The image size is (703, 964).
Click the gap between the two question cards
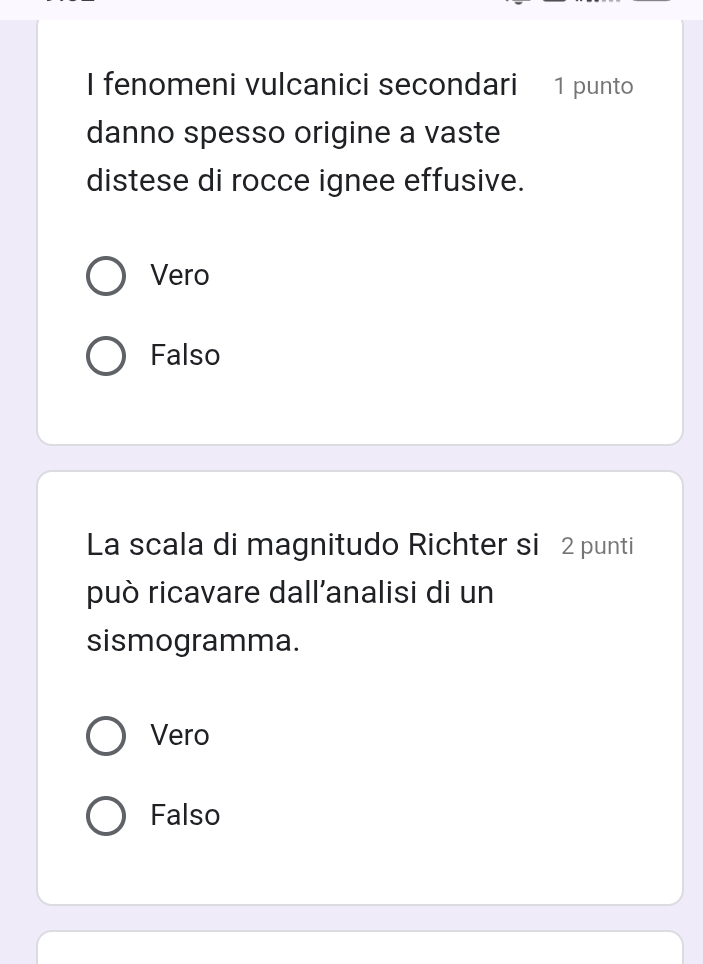click(360, 458)
